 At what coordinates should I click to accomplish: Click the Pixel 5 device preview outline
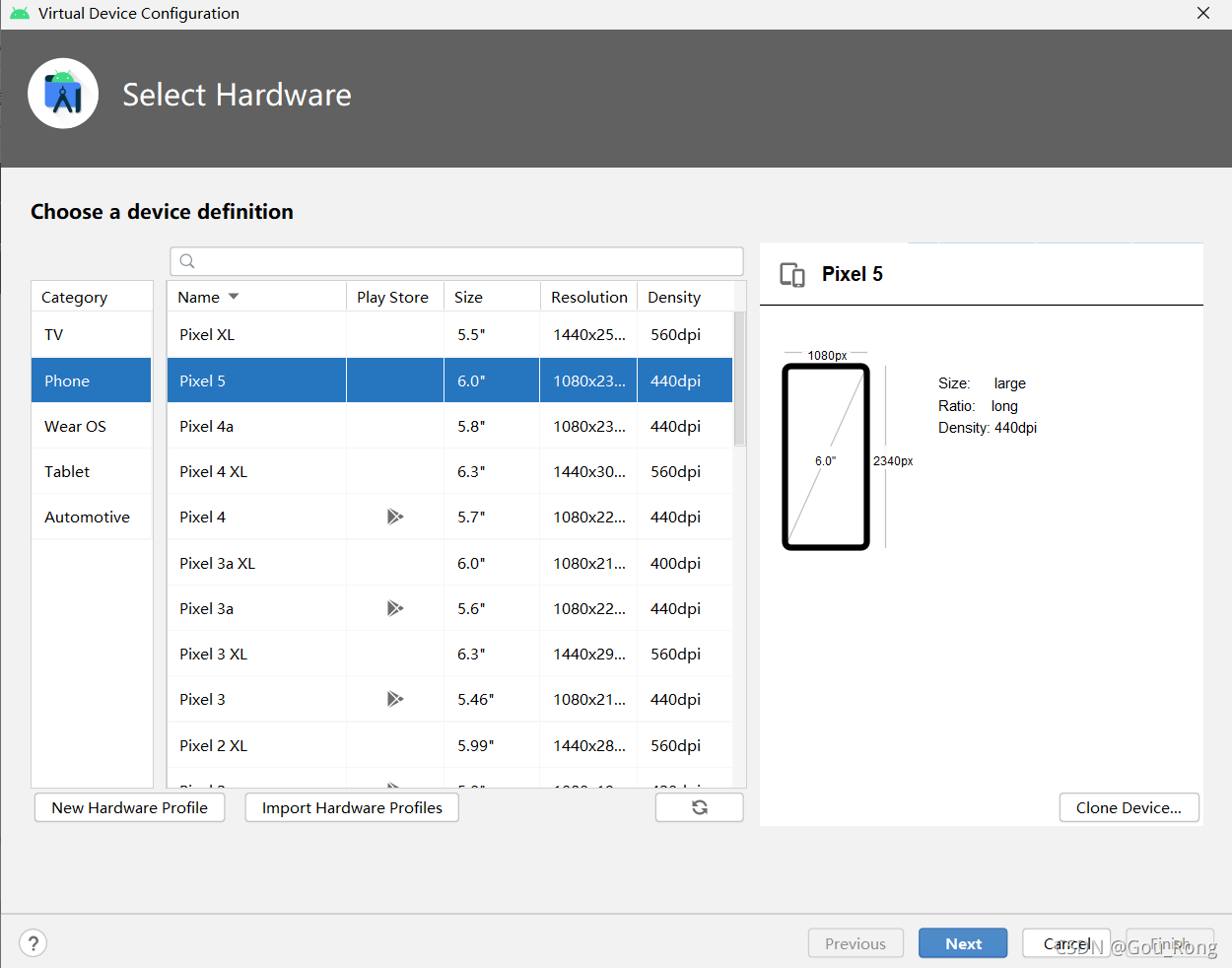pyautogui.click(x=826, y=456)
